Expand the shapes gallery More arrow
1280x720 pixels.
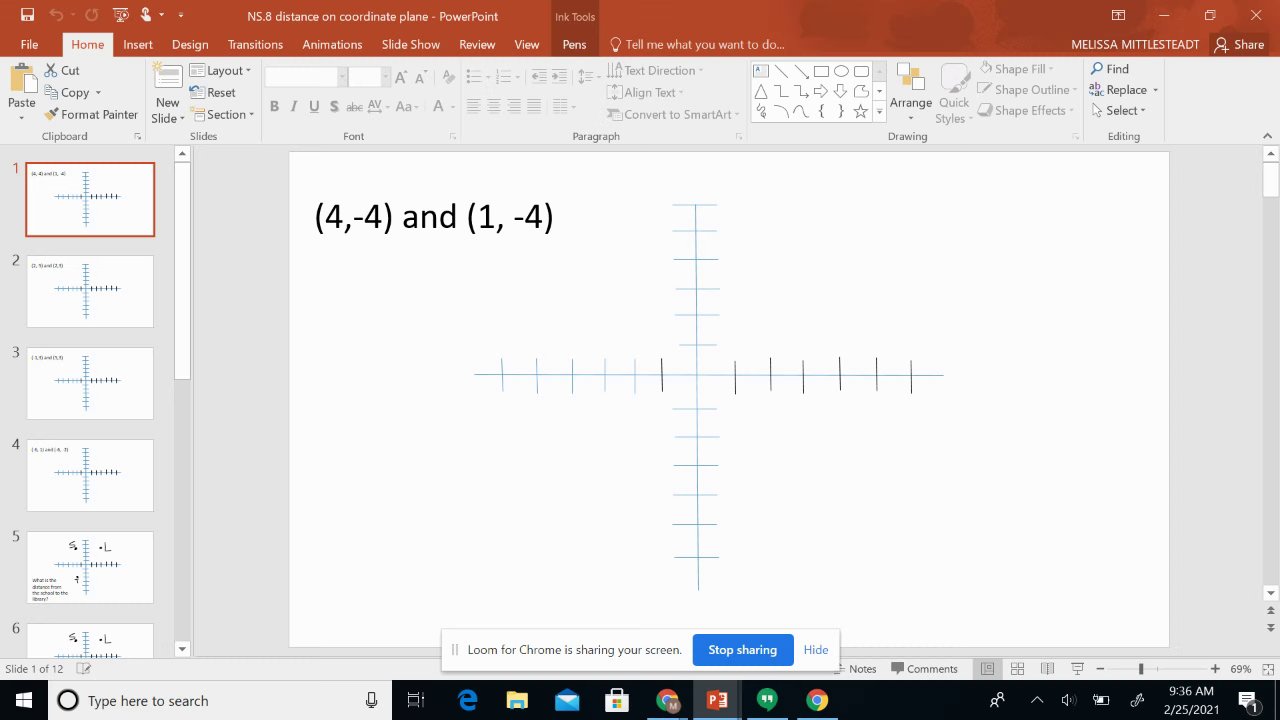coord(879,112)
